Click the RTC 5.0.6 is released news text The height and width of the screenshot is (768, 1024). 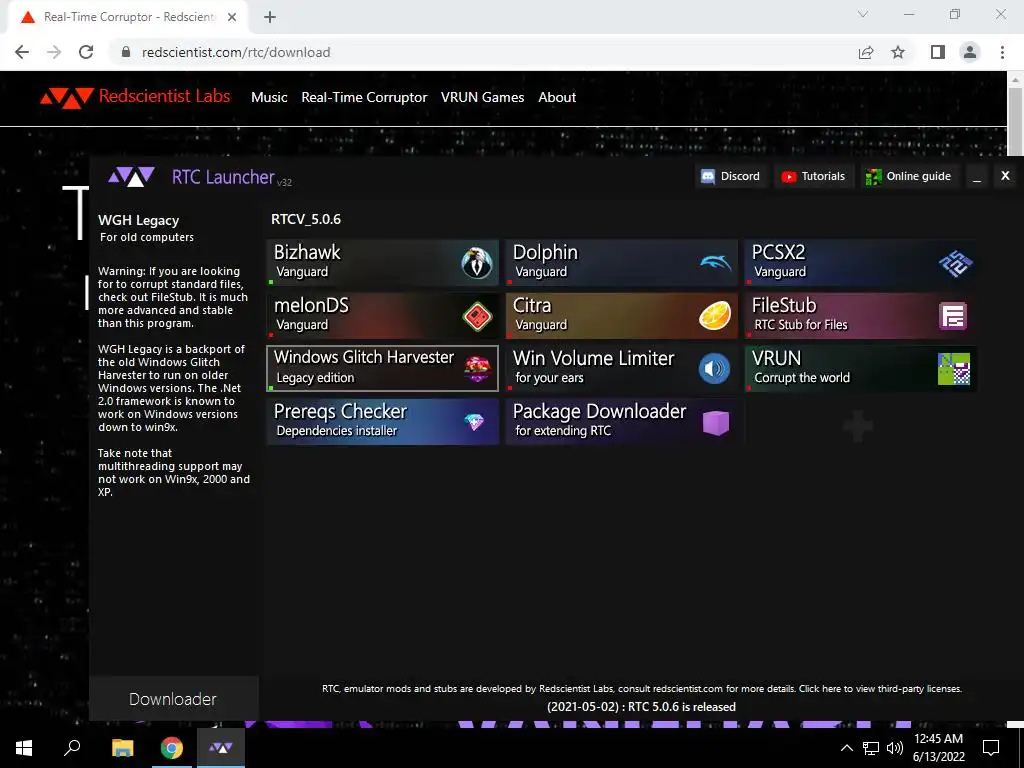[641, 707]
